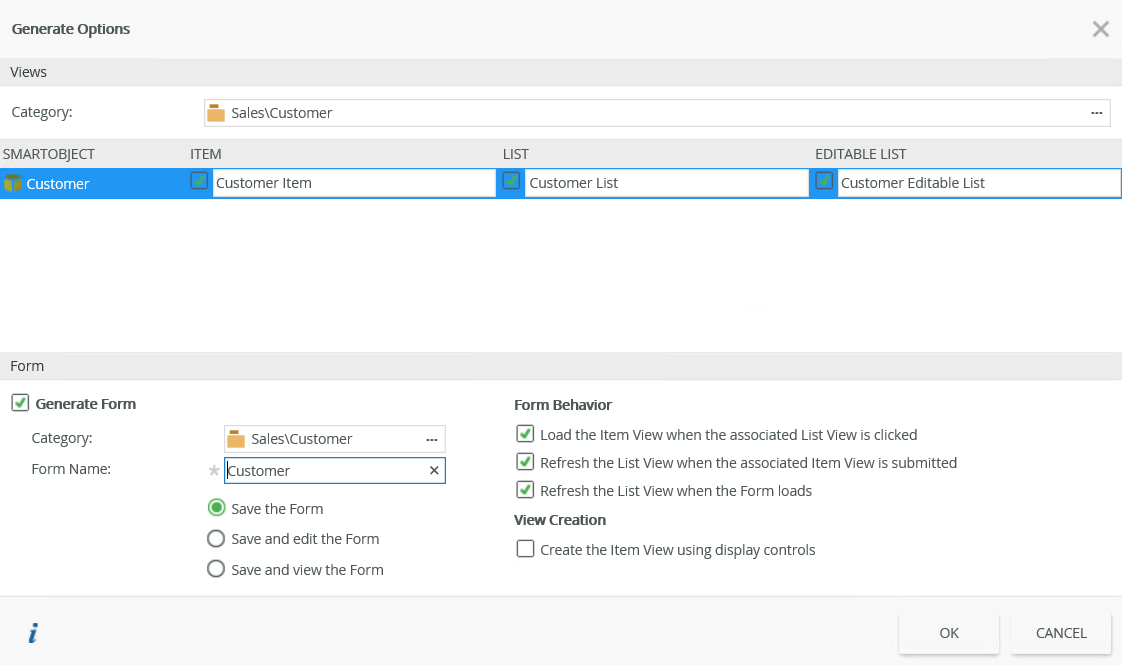Close the Generate Options dialog
1122x665 pixels.
1100,29
